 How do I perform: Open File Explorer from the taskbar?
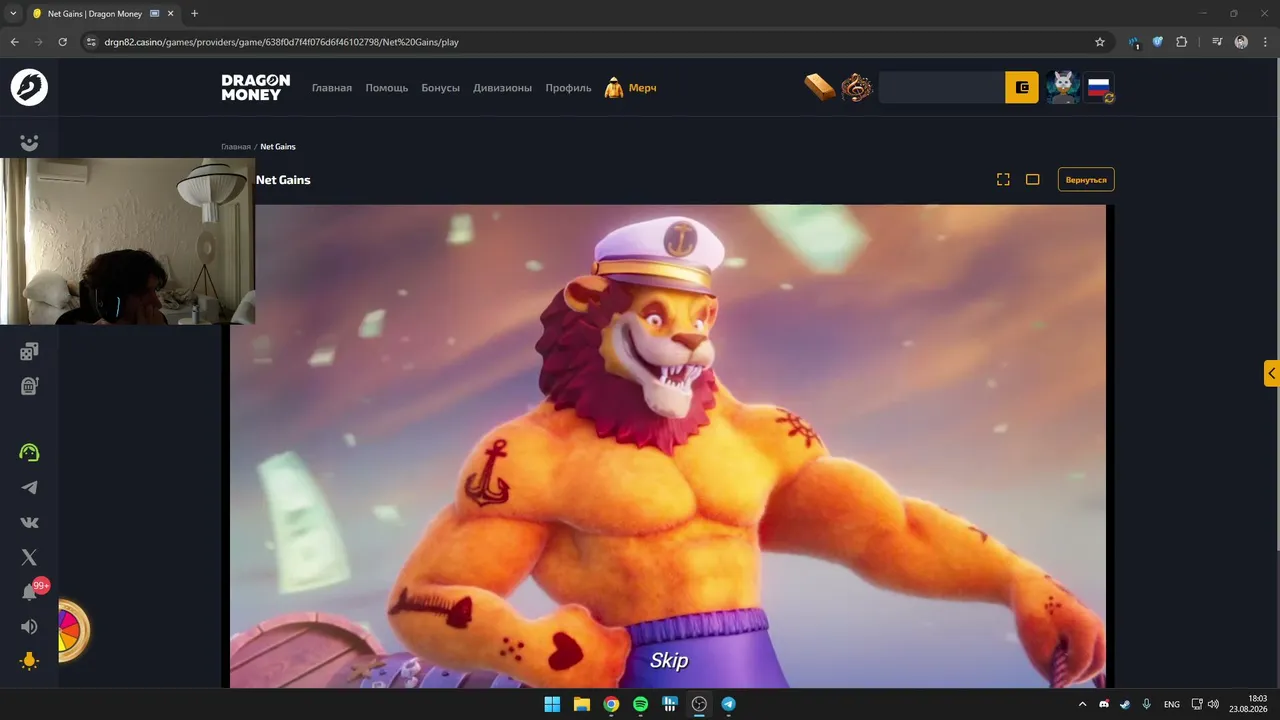pos(581,704)
